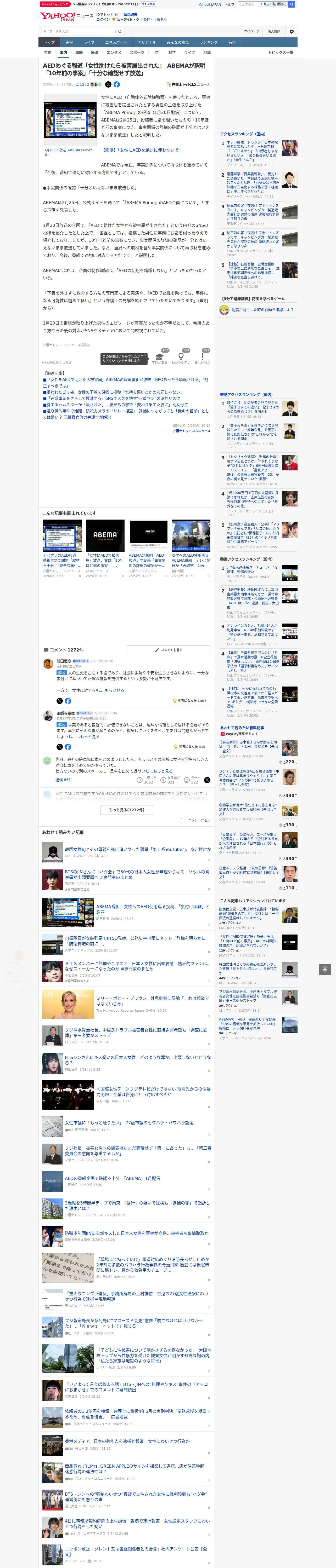
Task: Open the みんなの意見 tab
Action: [x=177, y=43]
